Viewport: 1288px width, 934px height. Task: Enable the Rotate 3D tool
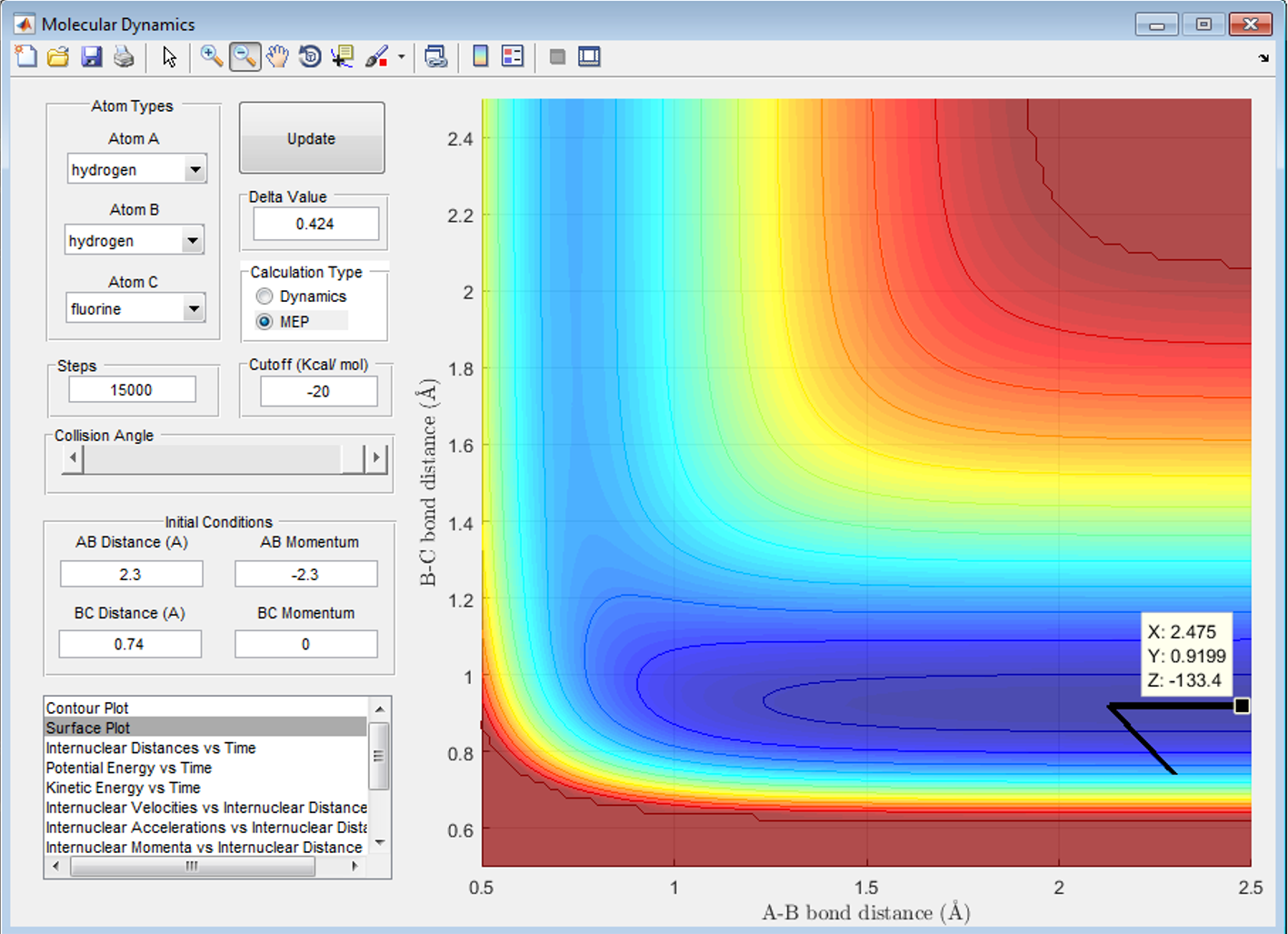coord(310,57)
